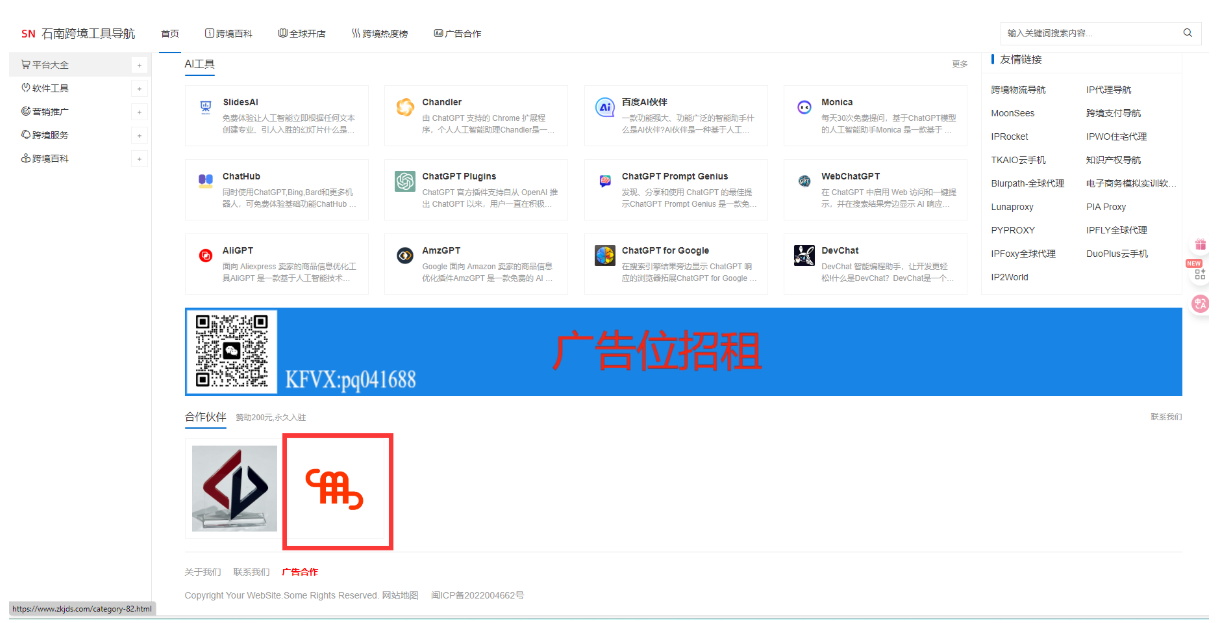1217x623 pixels.
Task: Click the gift floating side icon
Action: (1201, 245)
